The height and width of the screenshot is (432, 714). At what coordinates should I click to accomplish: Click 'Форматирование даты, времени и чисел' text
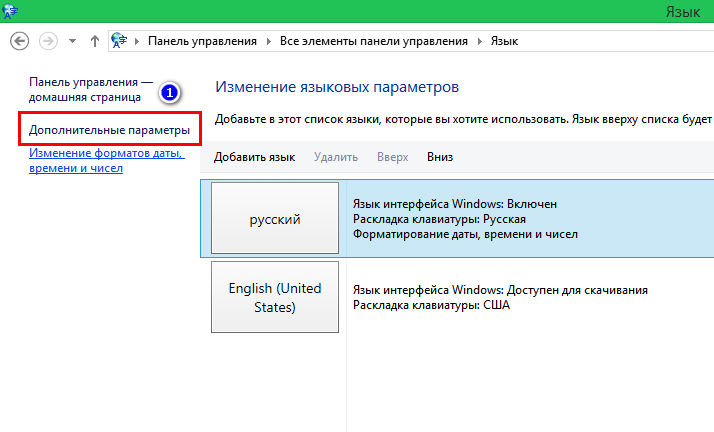465,234
